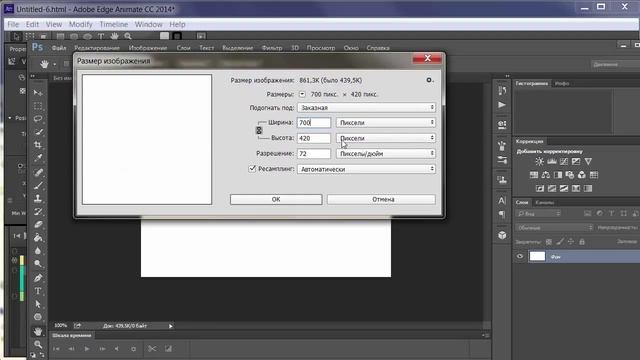Open the Фильтр menu in Photoshop
Image resolution: width=640 pixels, height=360 pixels.
(272, 48)
